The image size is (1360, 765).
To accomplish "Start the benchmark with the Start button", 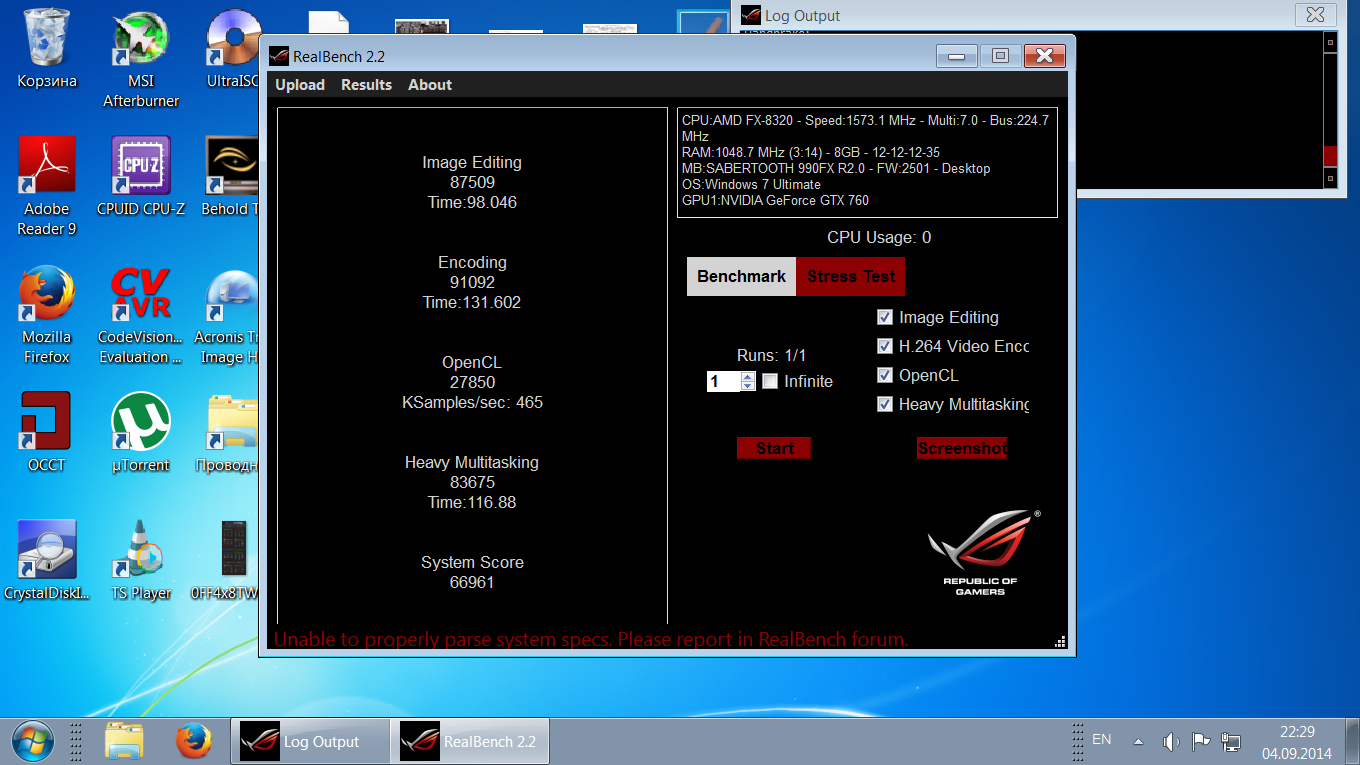I will click(x=774, y=448).
